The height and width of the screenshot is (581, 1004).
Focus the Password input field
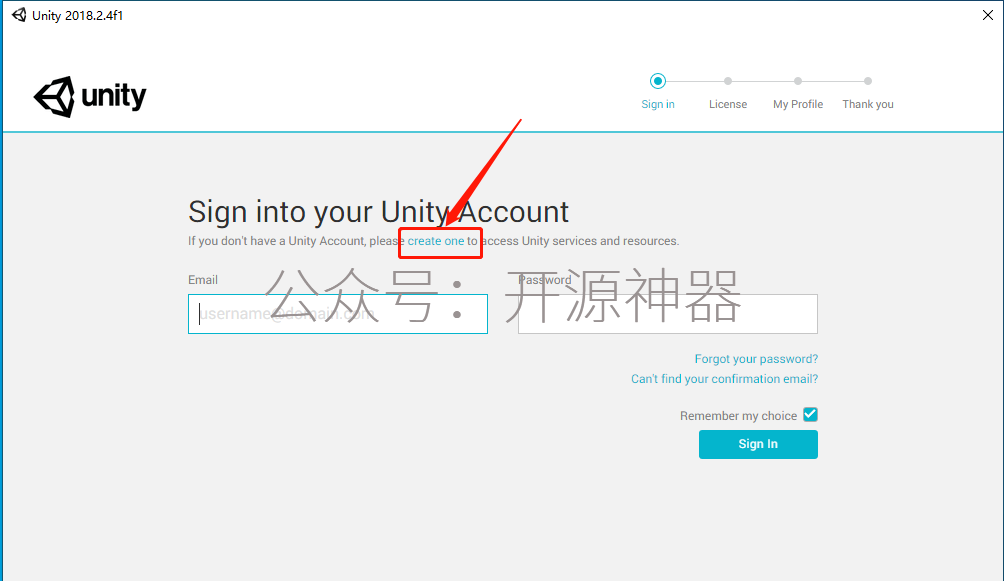click(668, 314)
